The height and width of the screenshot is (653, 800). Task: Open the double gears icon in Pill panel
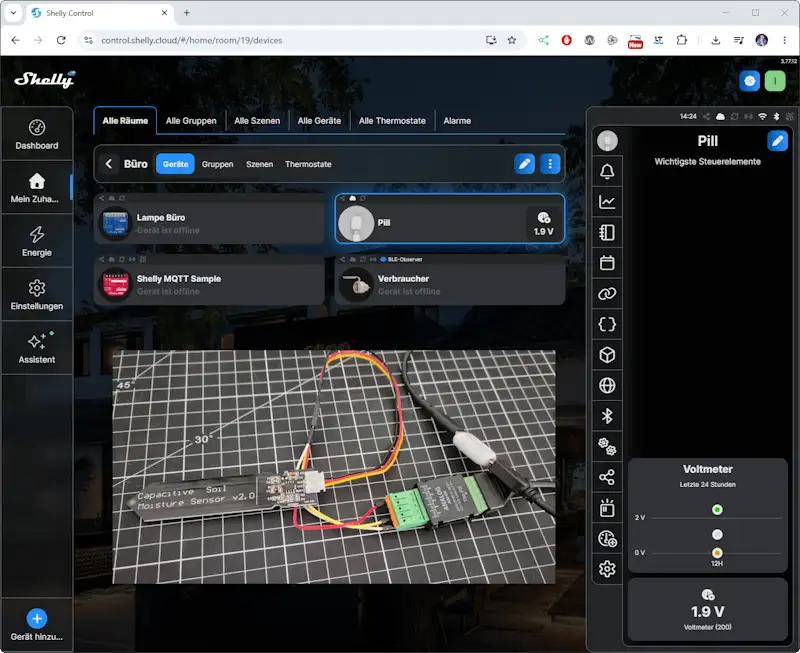coord(607,447)
